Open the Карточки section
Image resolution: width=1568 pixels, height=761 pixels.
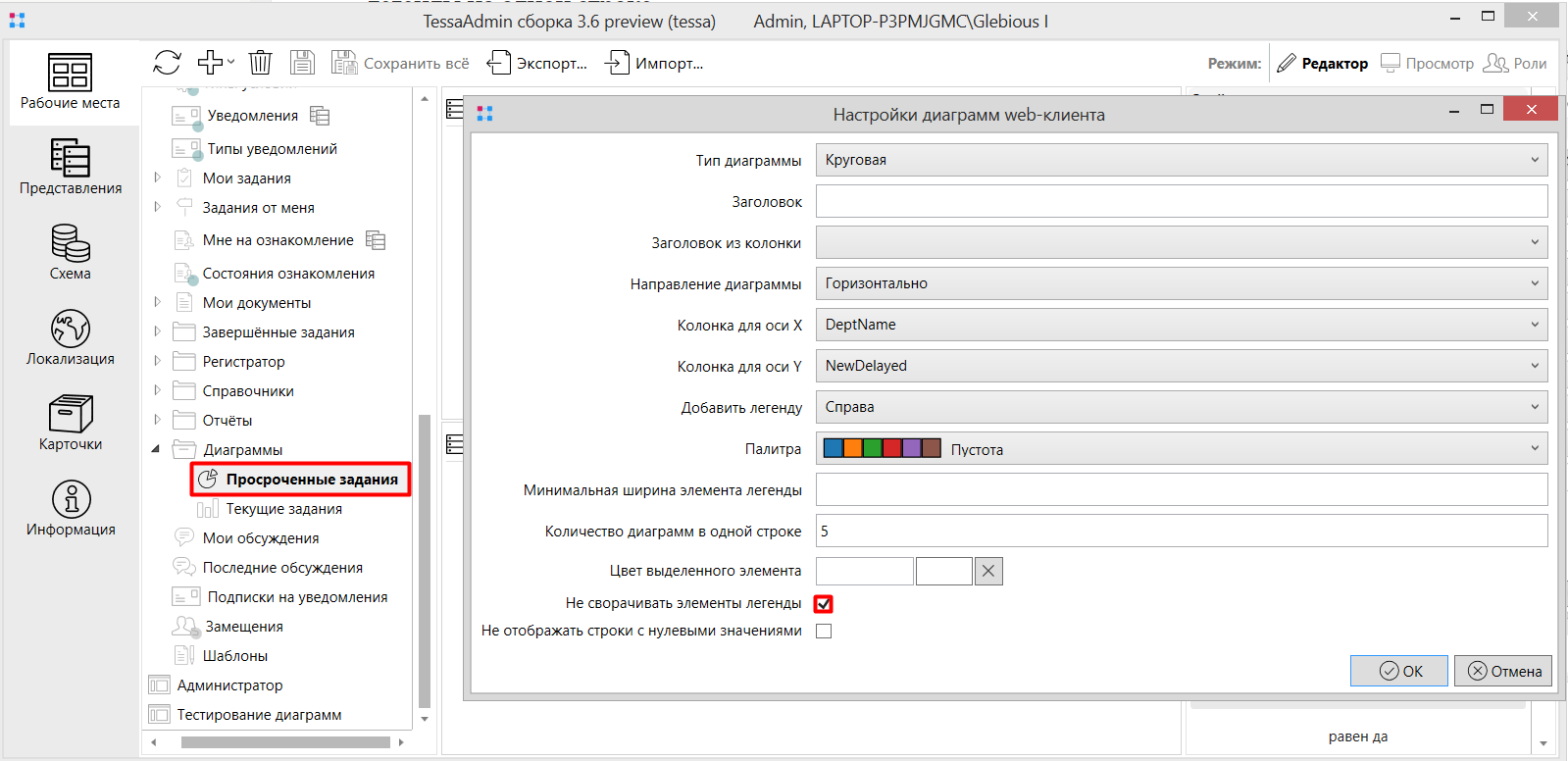(71, 423)
